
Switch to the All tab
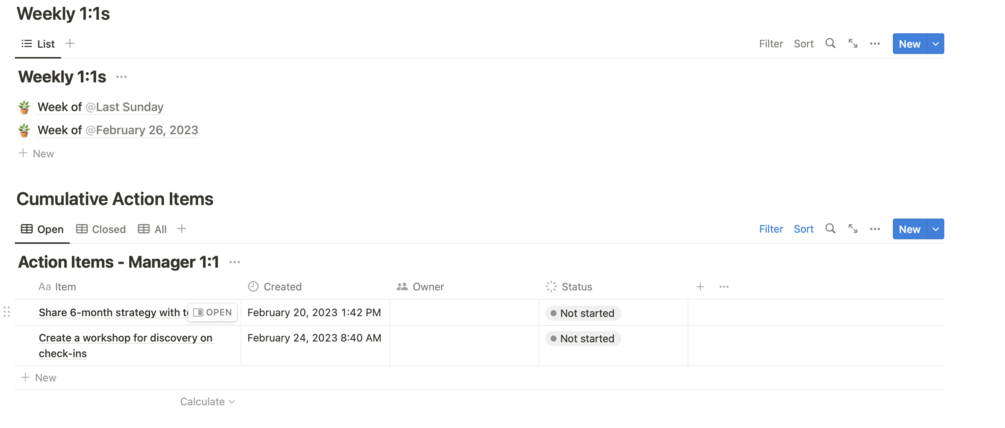[x=153, y=229]
